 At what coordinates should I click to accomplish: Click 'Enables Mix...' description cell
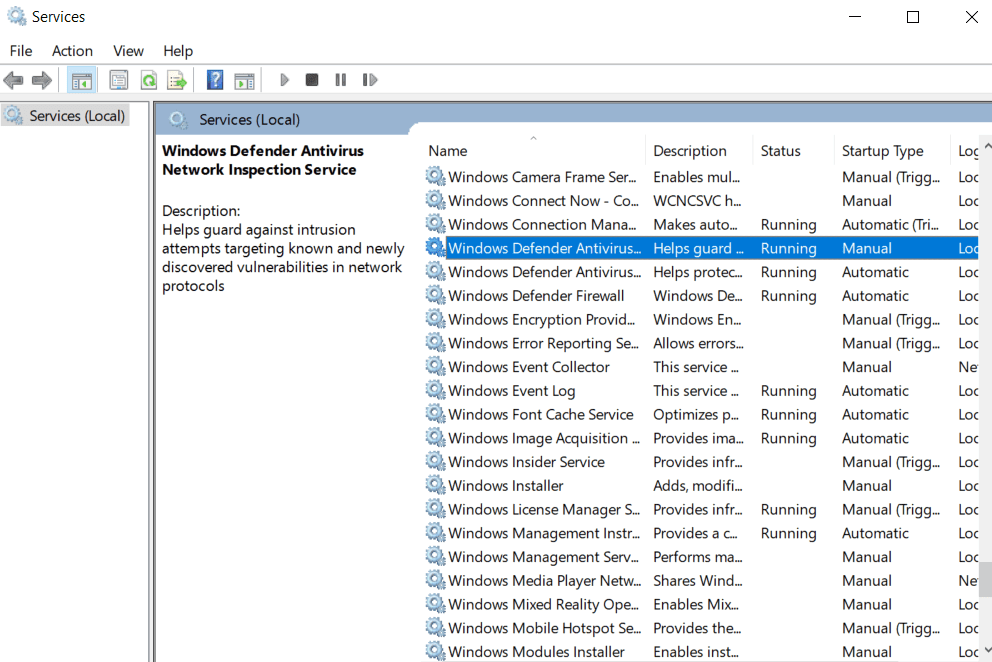(x=696, y=604)
